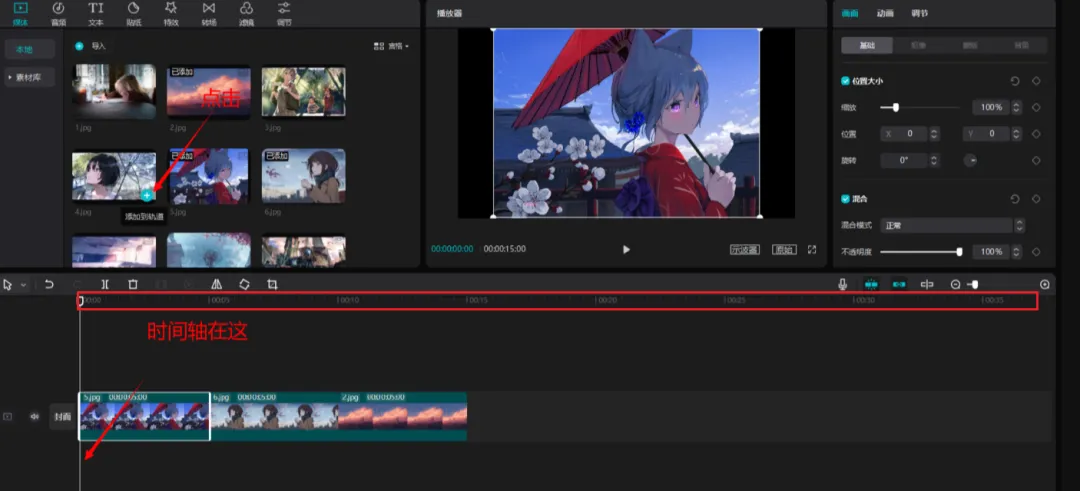Open the 特效 effects panel icon
This screenshot has height=491, width=1080.
click(171, 8)
